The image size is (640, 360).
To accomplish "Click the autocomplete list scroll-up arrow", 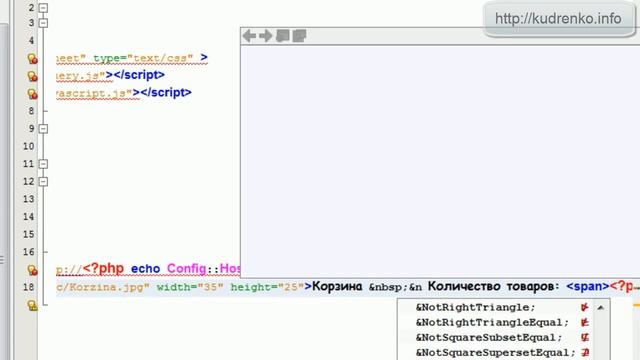I will pyautogui.click(x=600, y=308).
